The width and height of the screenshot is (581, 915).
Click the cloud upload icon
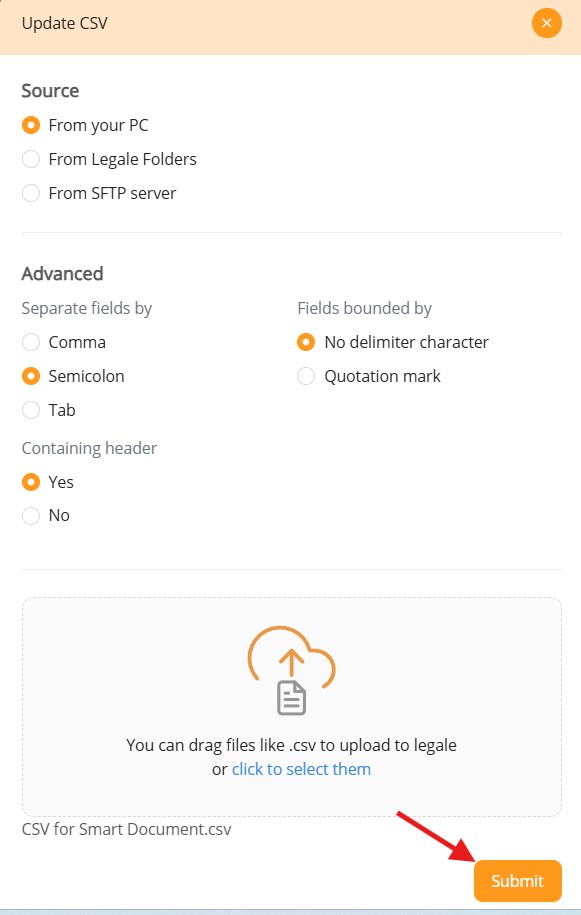coord(292,656)
